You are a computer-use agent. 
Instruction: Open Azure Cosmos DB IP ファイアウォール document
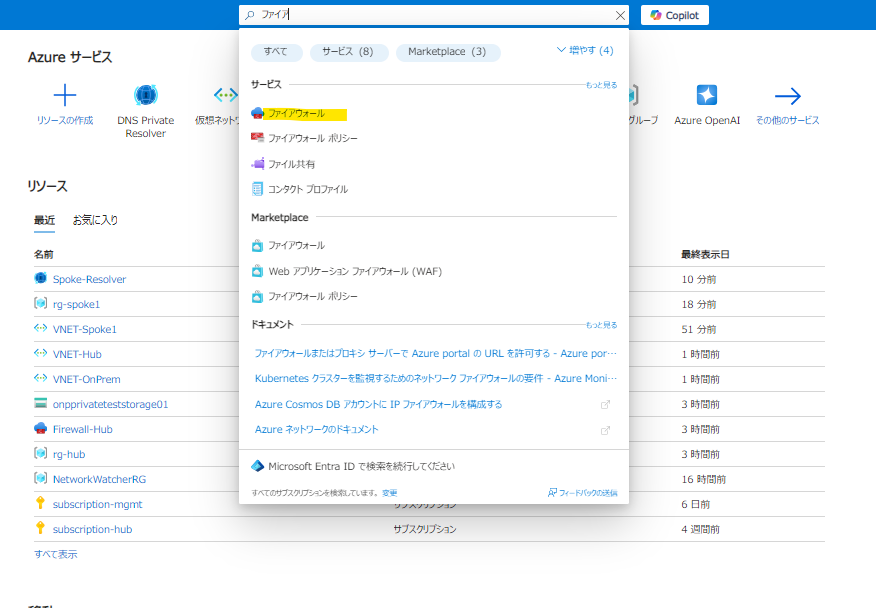pyautogui.click(x=378, y=404)
